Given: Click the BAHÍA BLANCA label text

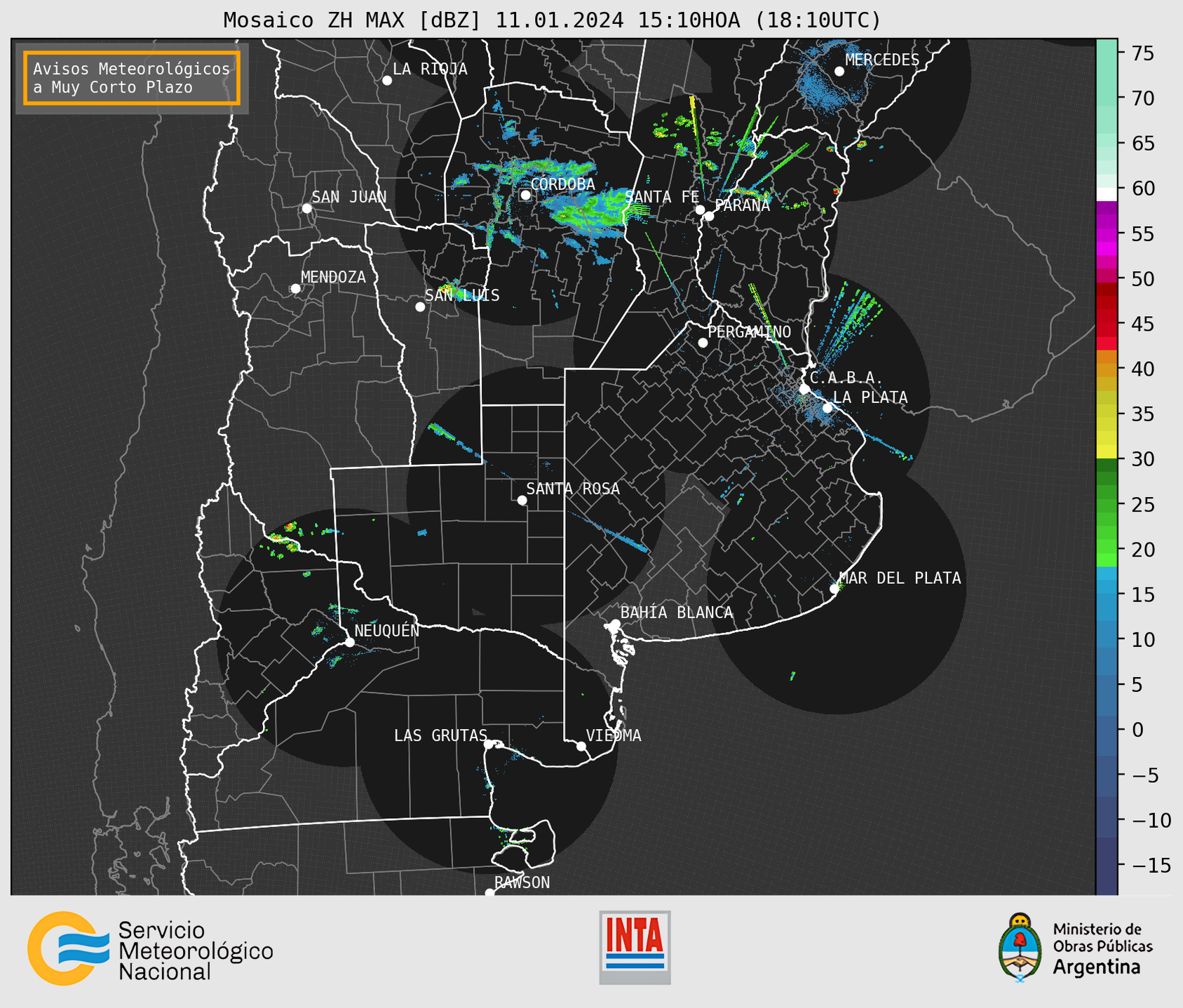Looking at the screenshot, I should tap(677, 613).
